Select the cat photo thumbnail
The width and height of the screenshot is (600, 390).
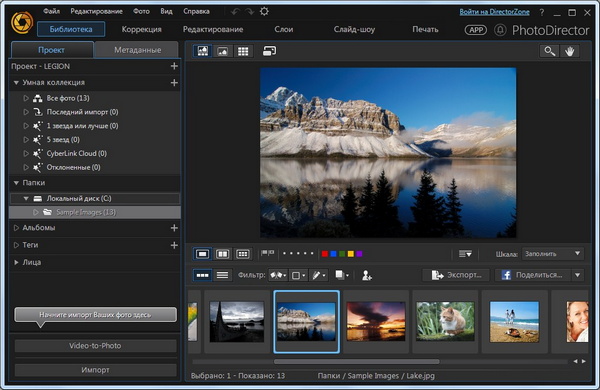point(445,321)
